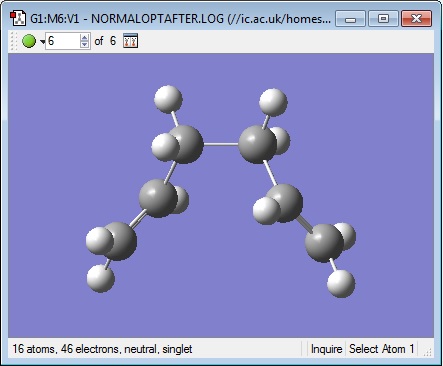Open the dropdown arrow beside the green button
This screenshot has height=366, width=443.
pos(42,42)
